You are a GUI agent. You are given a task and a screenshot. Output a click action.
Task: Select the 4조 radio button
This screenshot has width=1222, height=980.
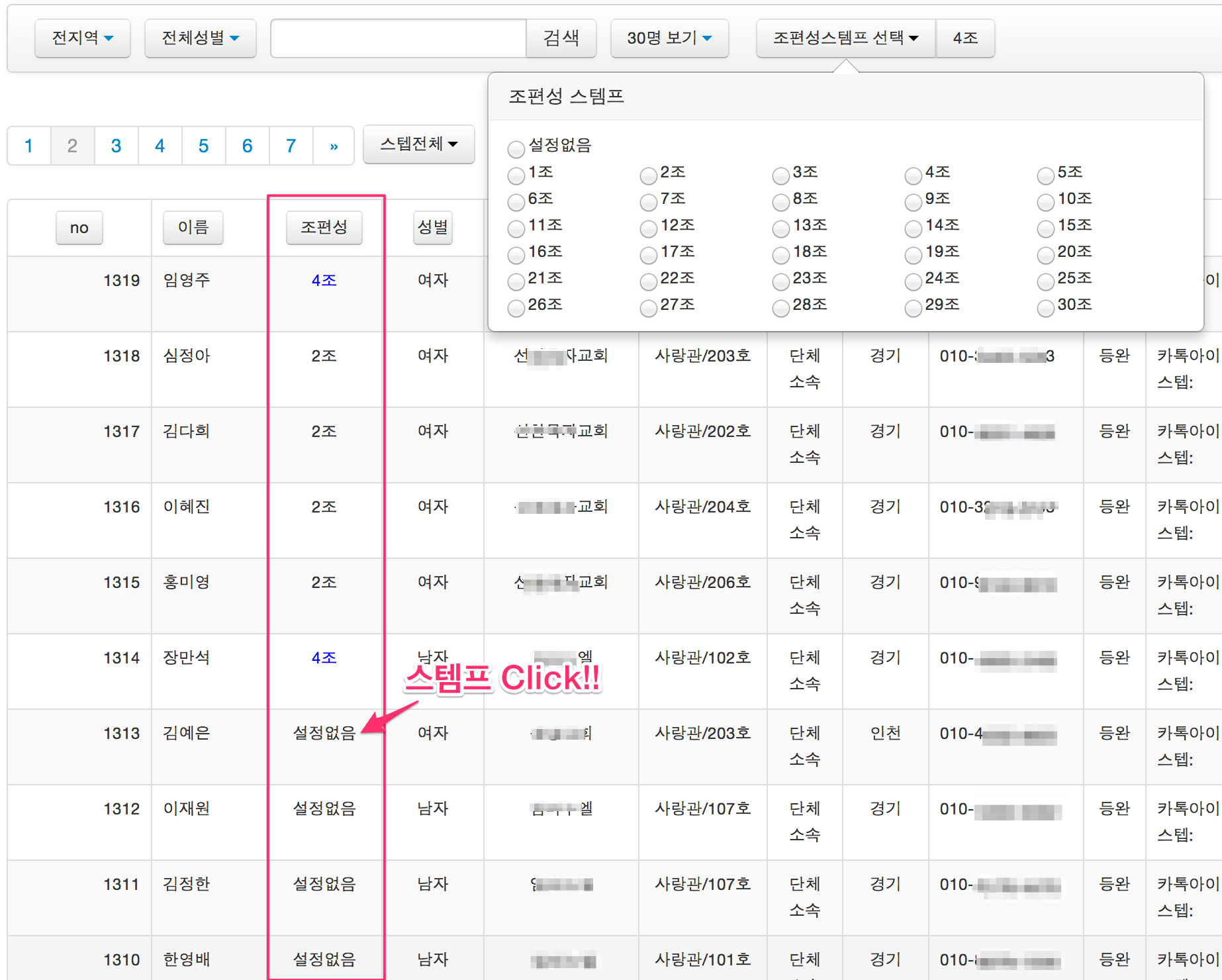click(x=914, y=175)
